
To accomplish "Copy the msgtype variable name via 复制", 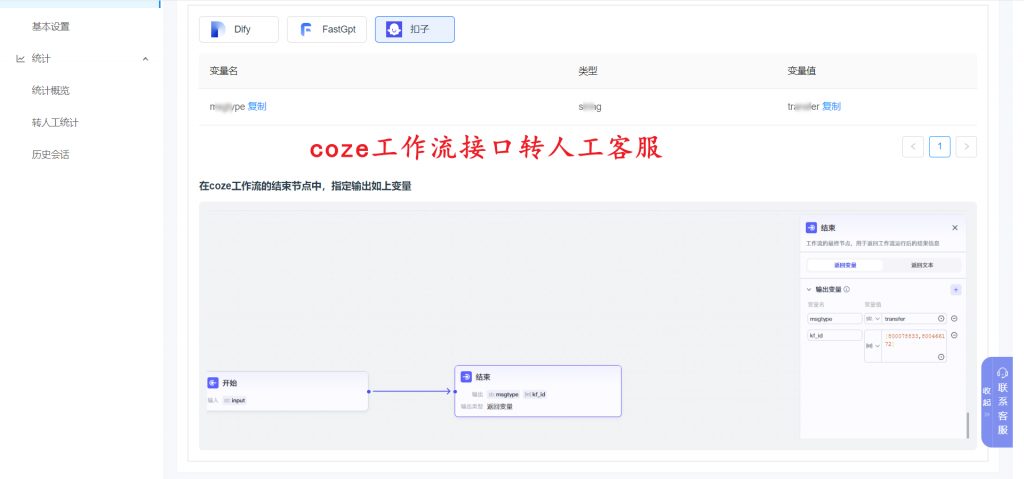I will [x=257, y=107].
